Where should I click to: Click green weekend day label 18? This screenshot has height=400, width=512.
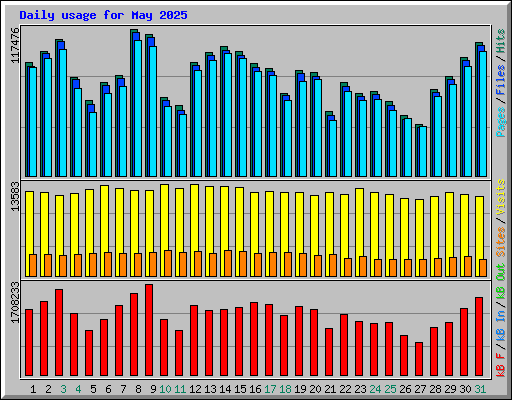[285, 389]
